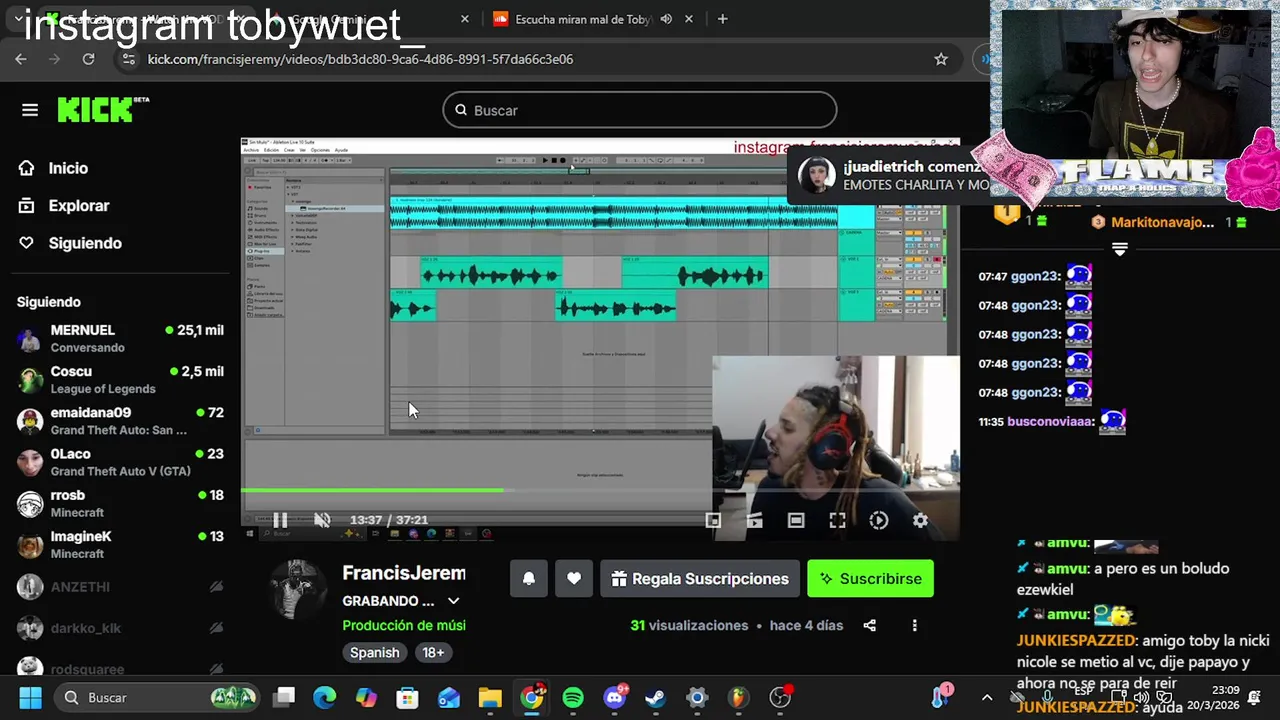Open video player settings gear
Screen dimensions: 1280x720
click(920, 520)
